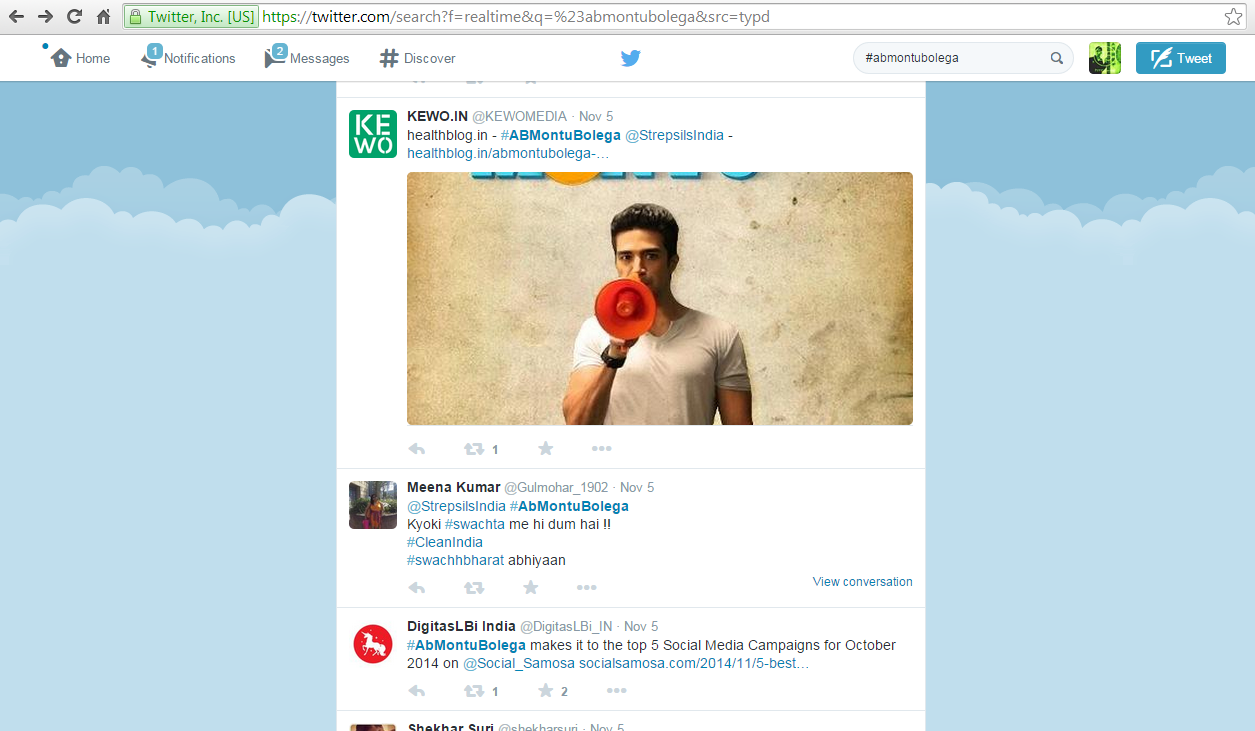Open the profile avatar menu
1255x731 pixels.
pos(1105,58)
